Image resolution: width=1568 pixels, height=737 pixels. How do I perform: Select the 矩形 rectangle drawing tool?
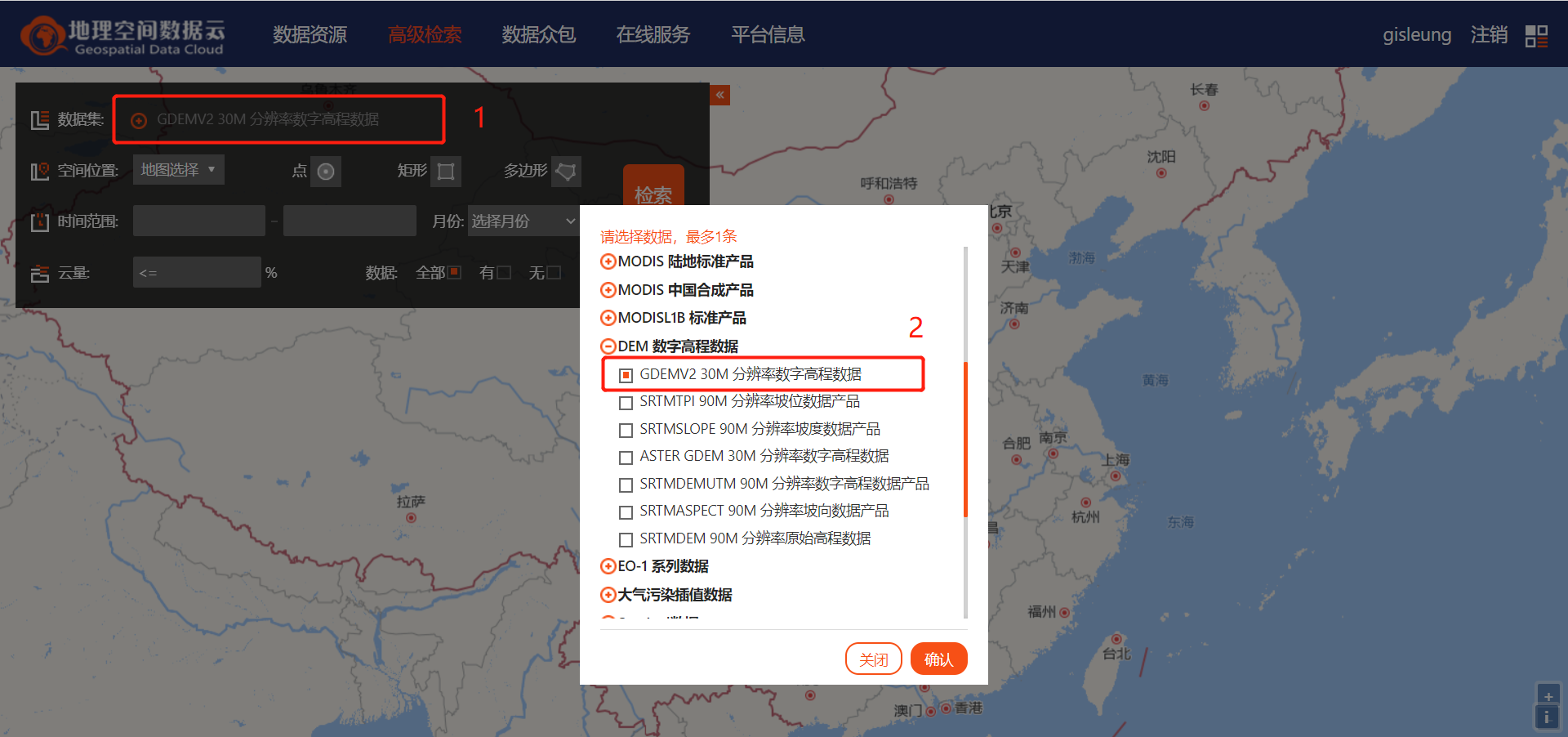pos(445,172)
